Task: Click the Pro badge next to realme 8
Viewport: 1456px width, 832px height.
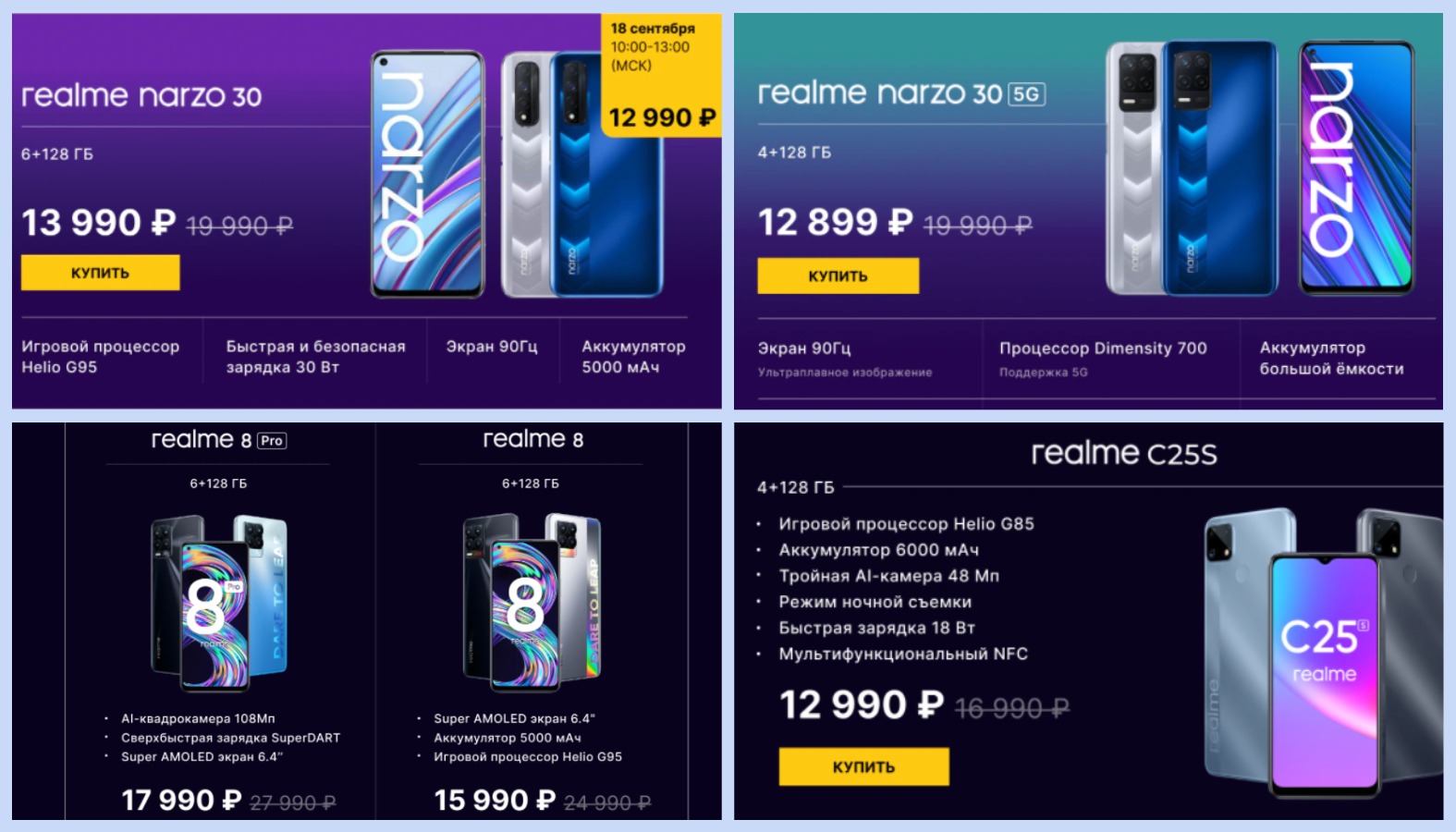Action: coord(272,441)
